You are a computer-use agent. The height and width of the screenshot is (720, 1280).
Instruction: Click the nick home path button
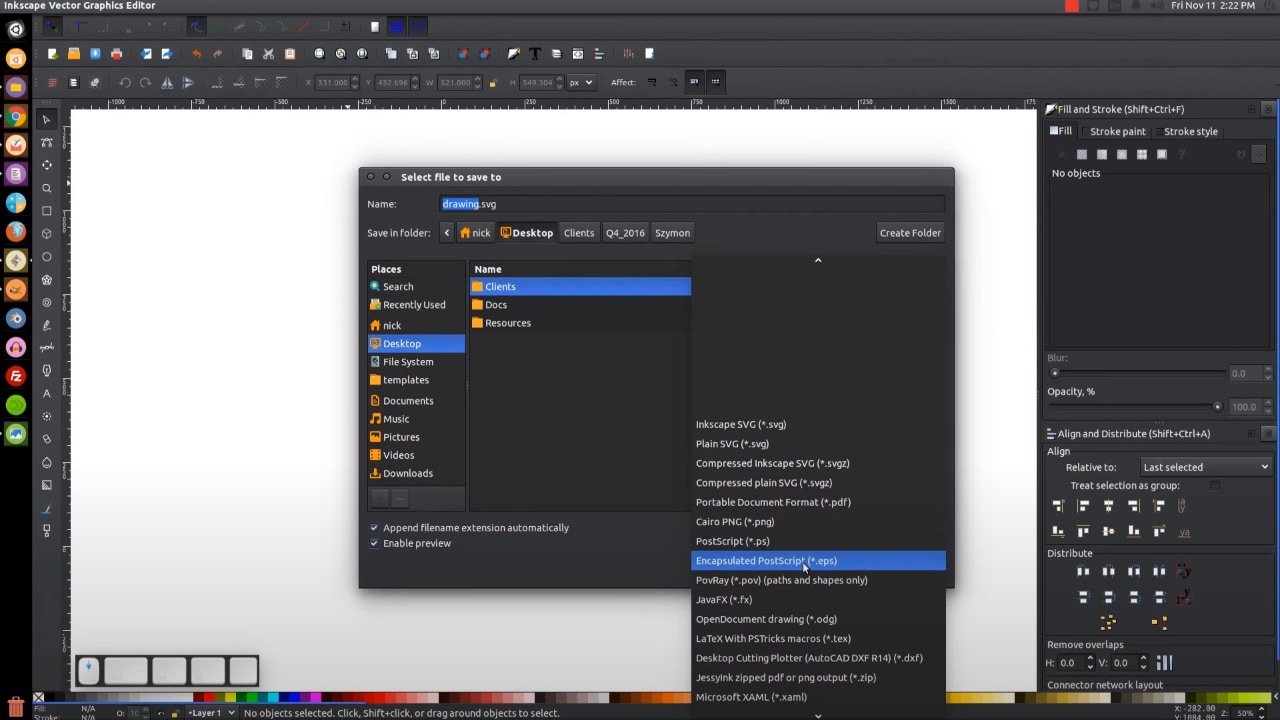475,233
